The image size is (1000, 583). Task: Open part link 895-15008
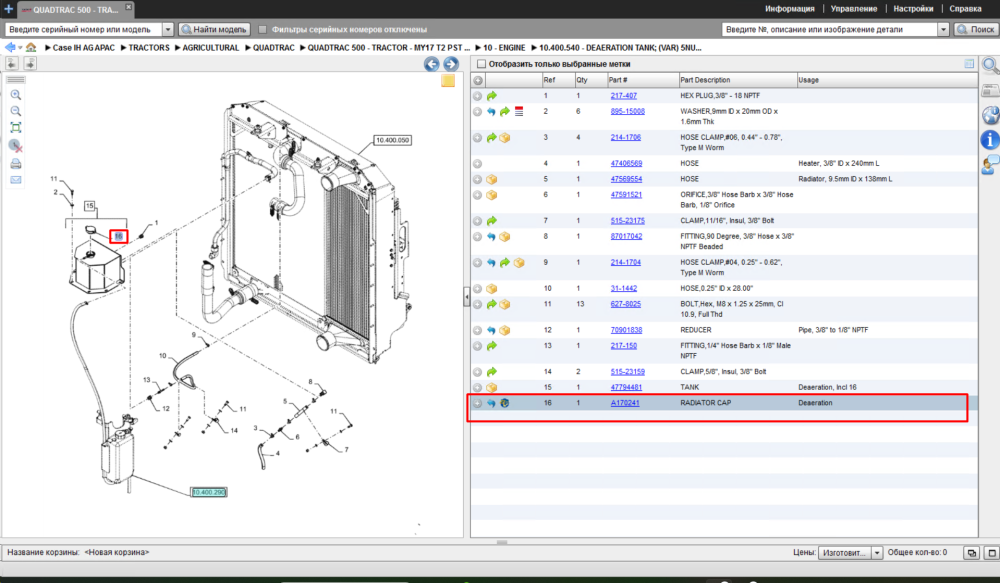[x=627, y=112]
